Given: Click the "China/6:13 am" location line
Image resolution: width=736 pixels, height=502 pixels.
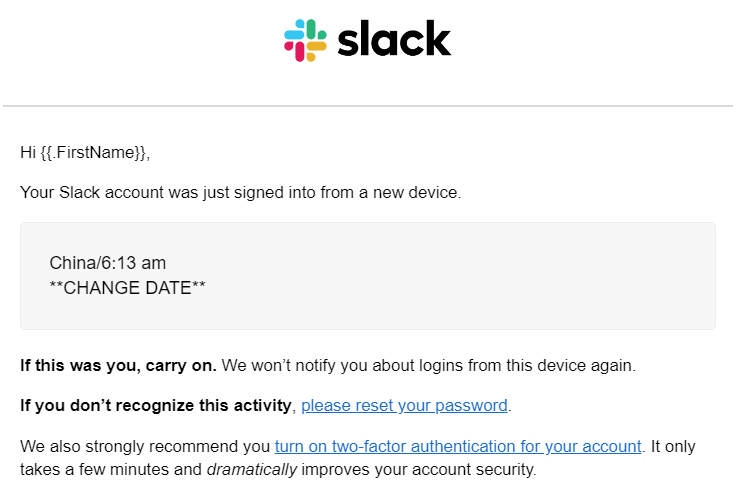Looking at the screenshot, I should [108, 263].
